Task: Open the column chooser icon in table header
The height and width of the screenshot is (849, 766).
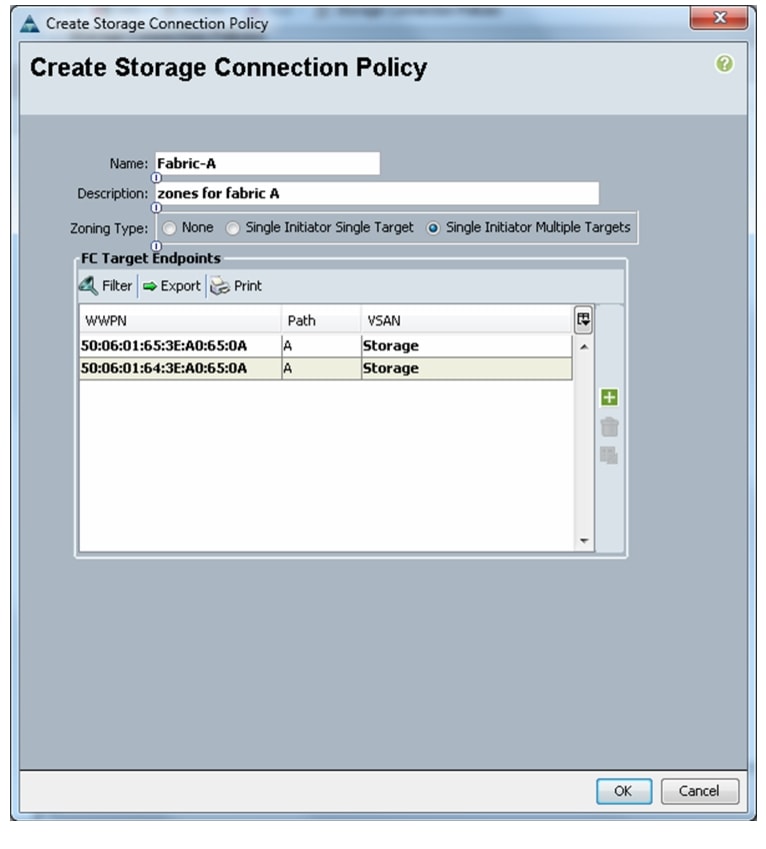Action: (x=583, y=320)
